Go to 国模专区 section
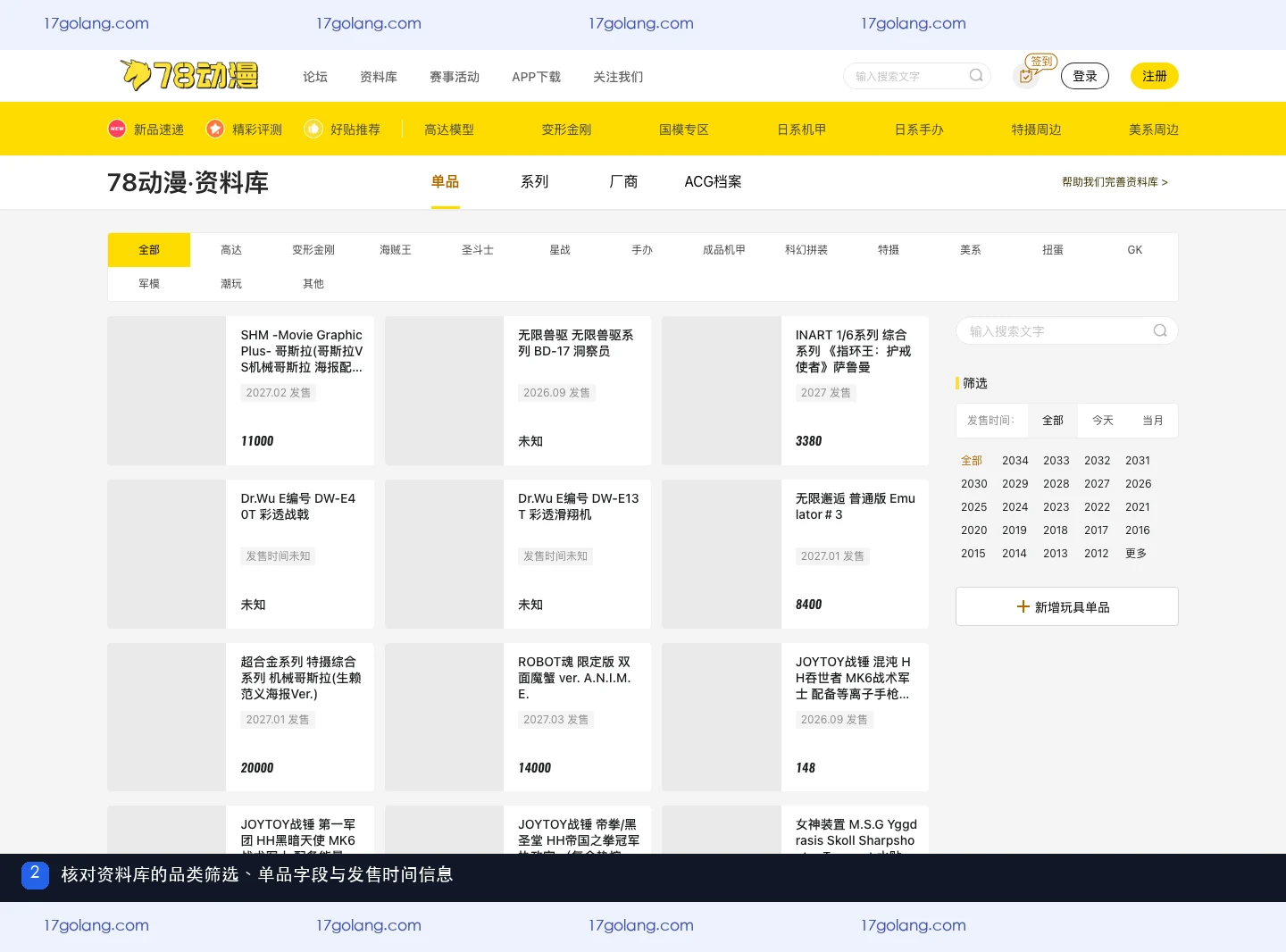This screenshot has height=952, width=1286. click(684, 129)
